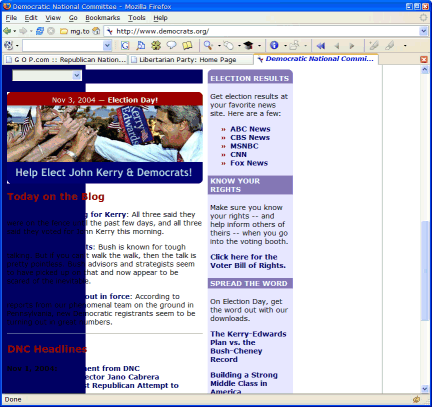Open the Help menu
The height and width of the screenshot is (407, 432).
[x=160, y=18]
